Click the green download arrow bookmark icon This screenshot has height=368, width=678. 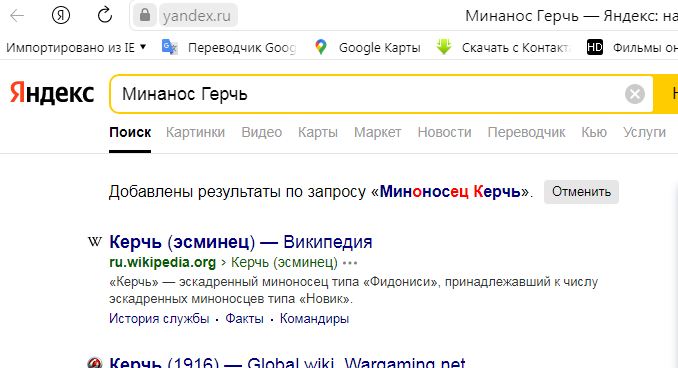pos(444,46)
